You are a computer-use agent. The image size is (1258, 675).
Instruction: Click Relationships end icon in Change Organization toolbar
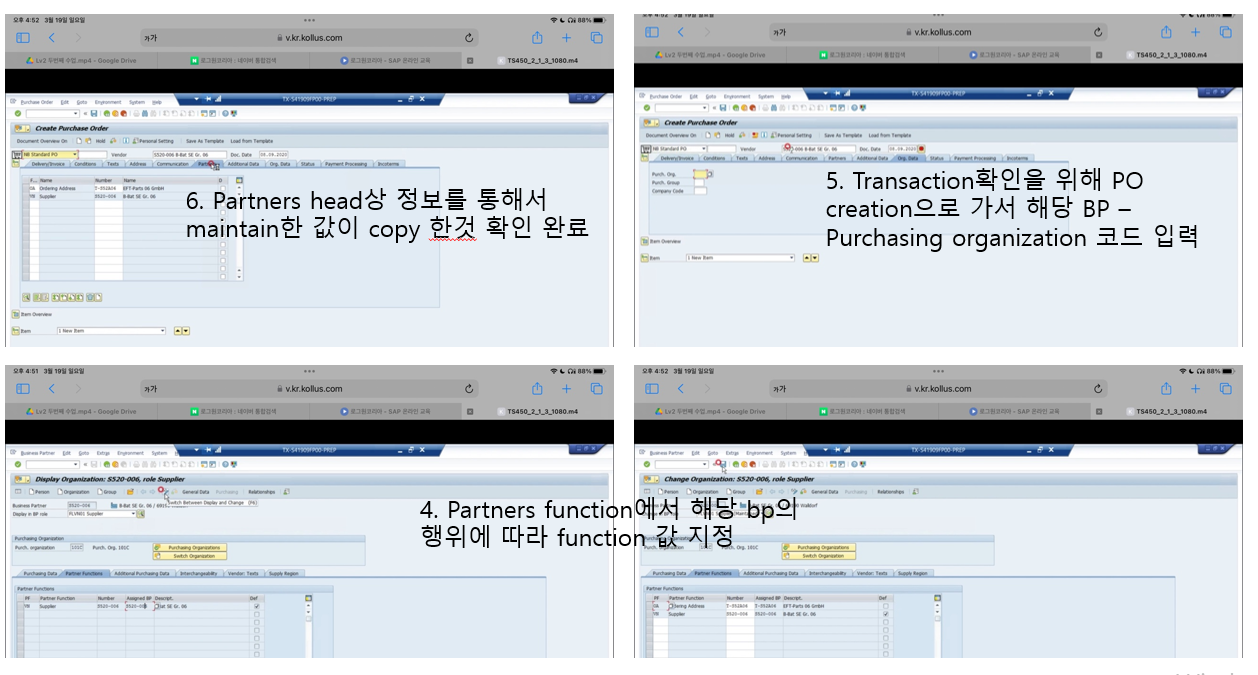(917, 492)
